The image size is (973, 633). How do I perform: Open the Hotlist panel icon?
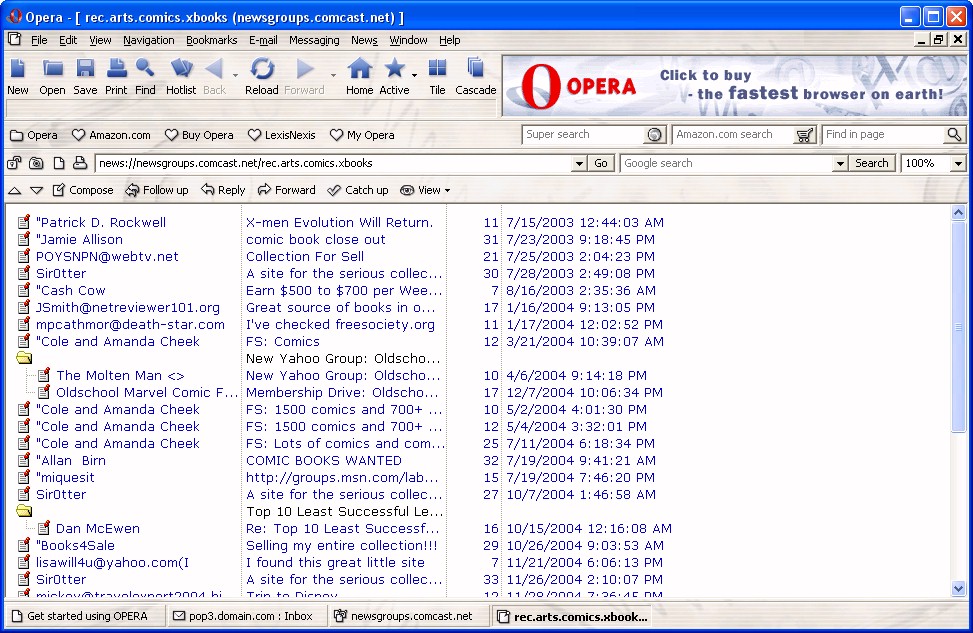pyautogui.click(x=181, y=69)
